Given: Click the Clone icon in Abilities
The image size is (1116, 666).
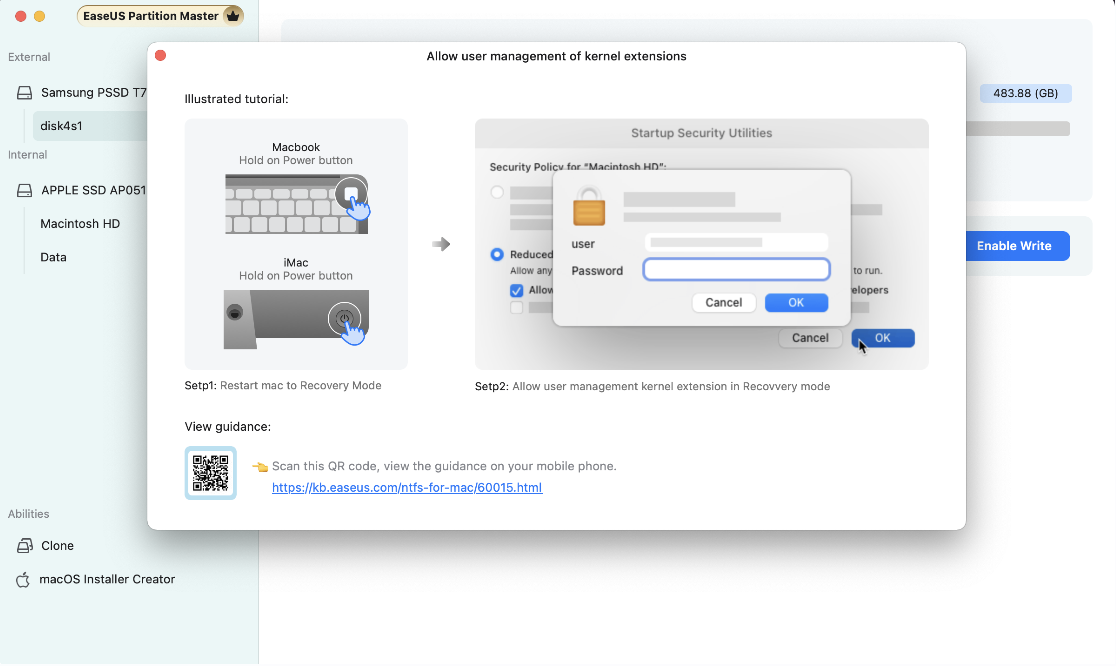Looking at the screenshot, I should (x=24, y=546).
